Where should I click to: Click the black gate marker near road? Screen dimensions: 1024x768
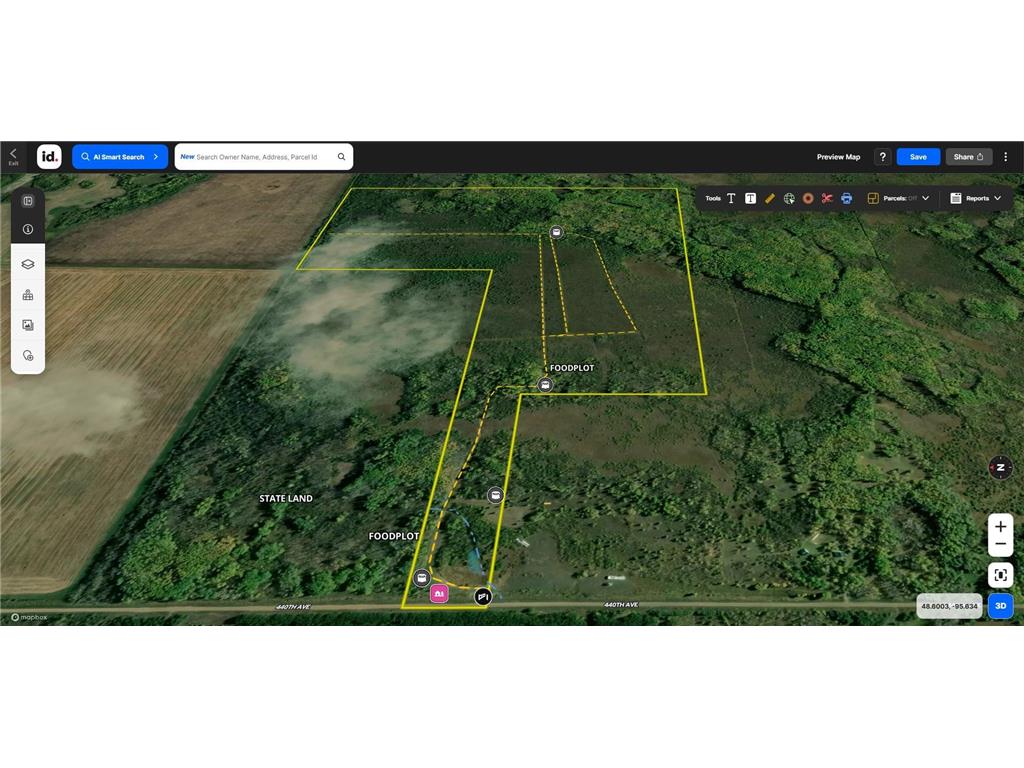click(482, 596)
